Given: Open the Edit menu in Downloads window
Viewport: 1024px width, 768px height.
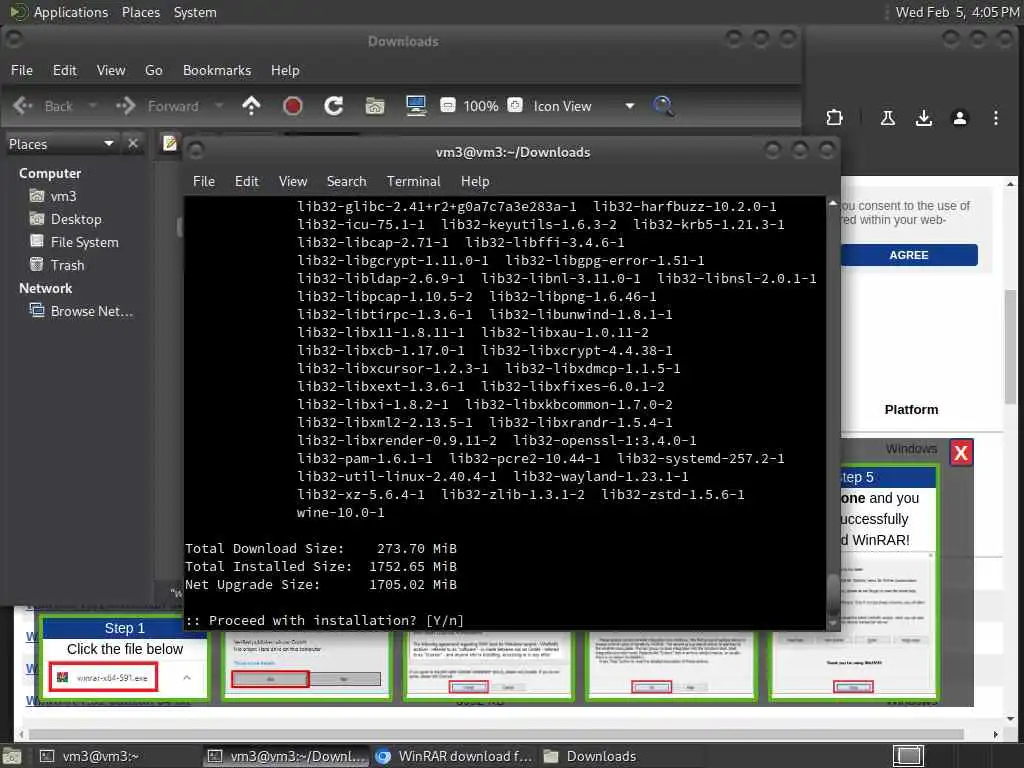Looking at the screenshot, I should tap(65, 70).
